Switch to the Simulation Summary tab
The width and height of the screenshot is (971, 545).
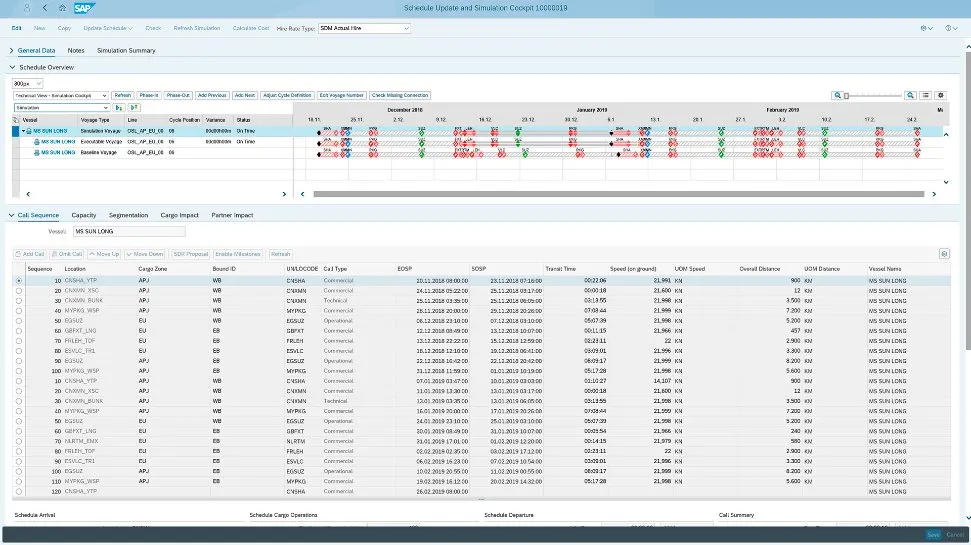(x=126, y=49)
